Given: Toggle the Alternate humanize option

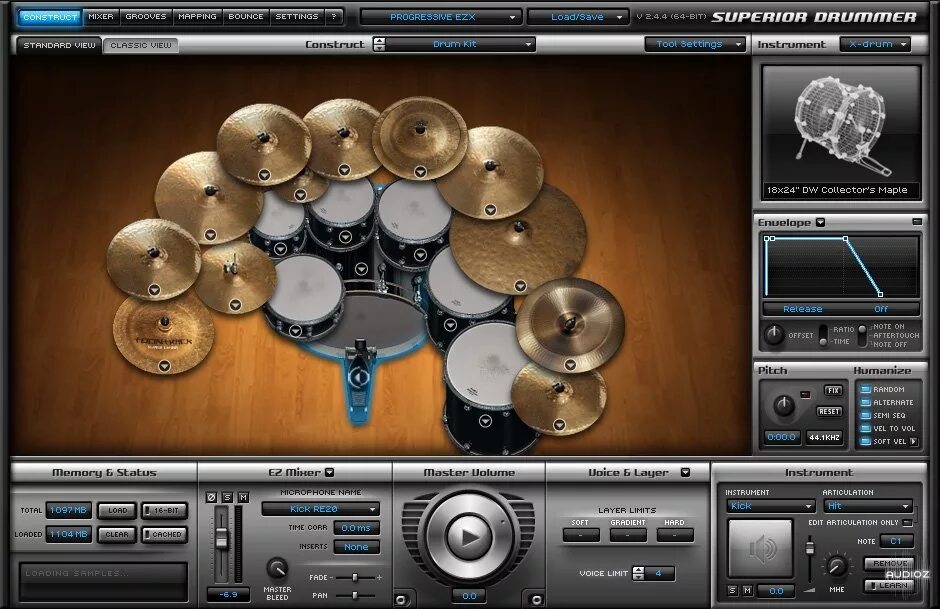Looking at the screenshot, I should click(865, 402).
